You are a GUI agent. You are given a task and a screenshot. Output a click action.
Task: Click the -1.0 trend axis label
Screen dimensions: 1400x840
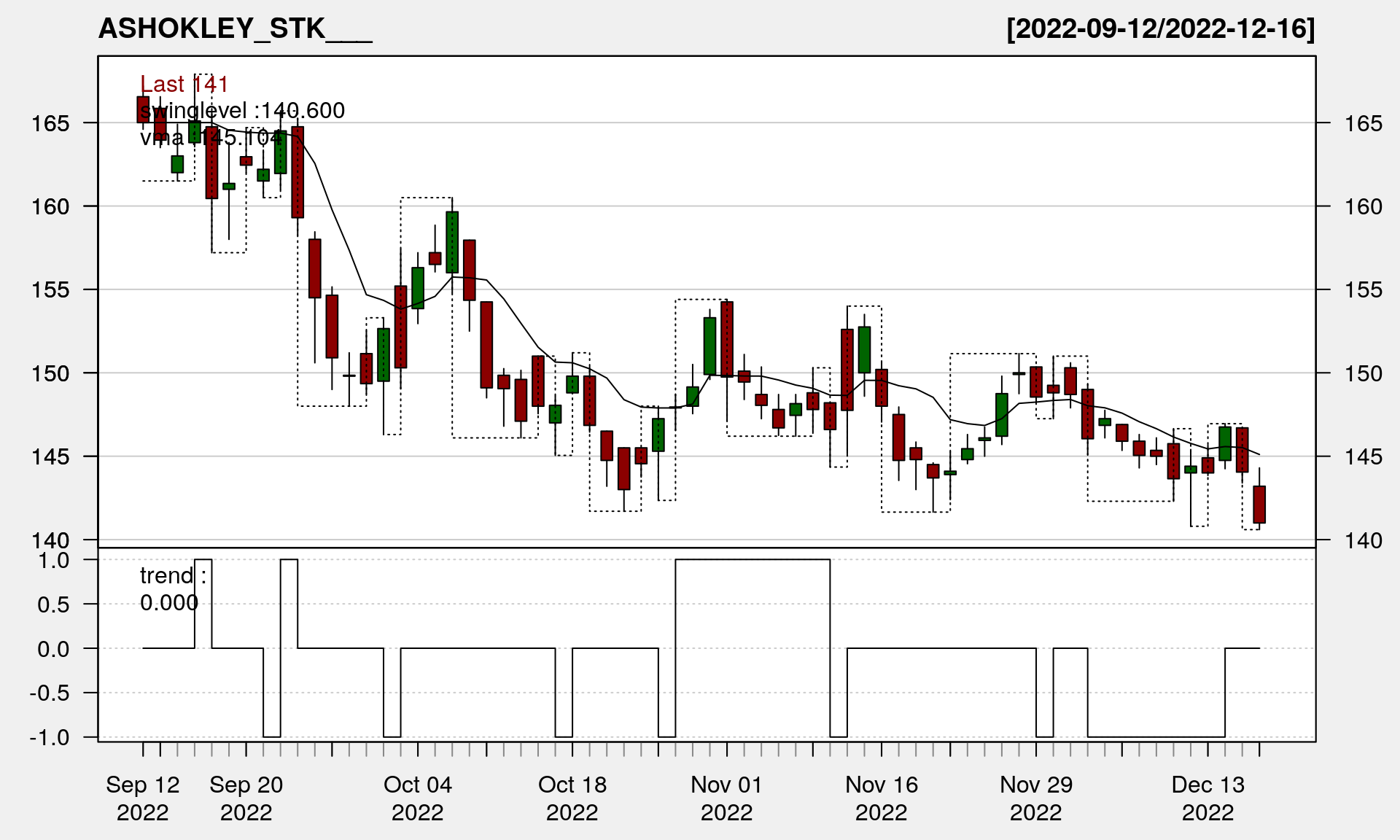pyautogui.click(x=50, y=737)
